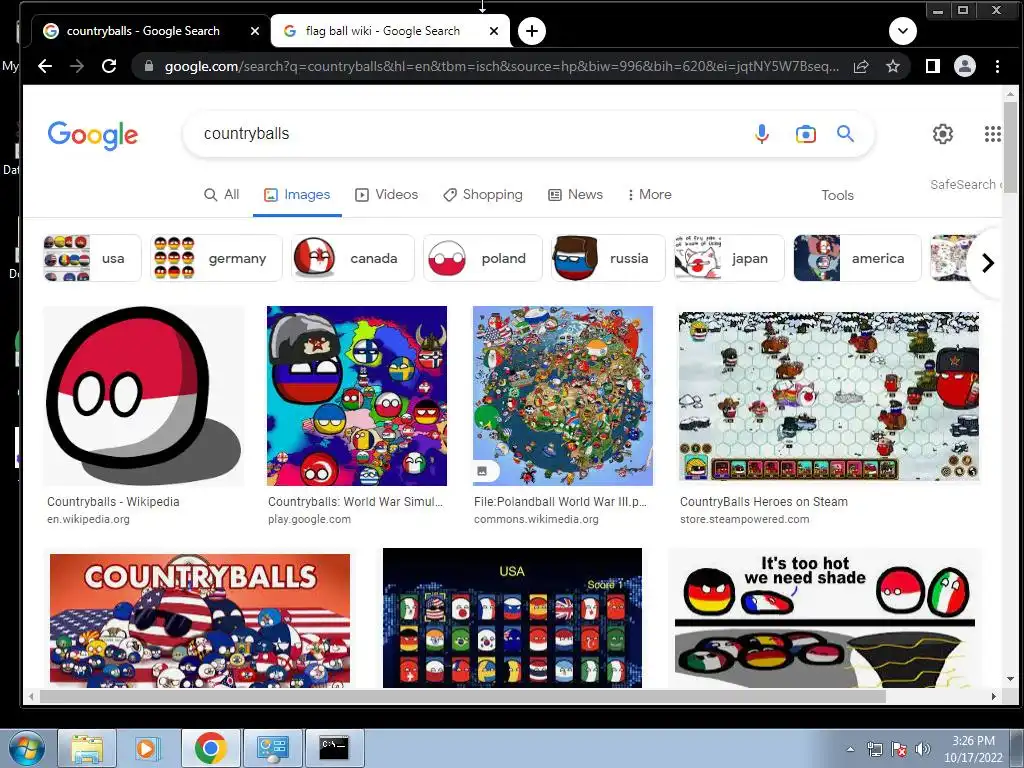The image size is (1024, 768).
Task: Switch to the flag ball wiki tab
Action: 390,31
